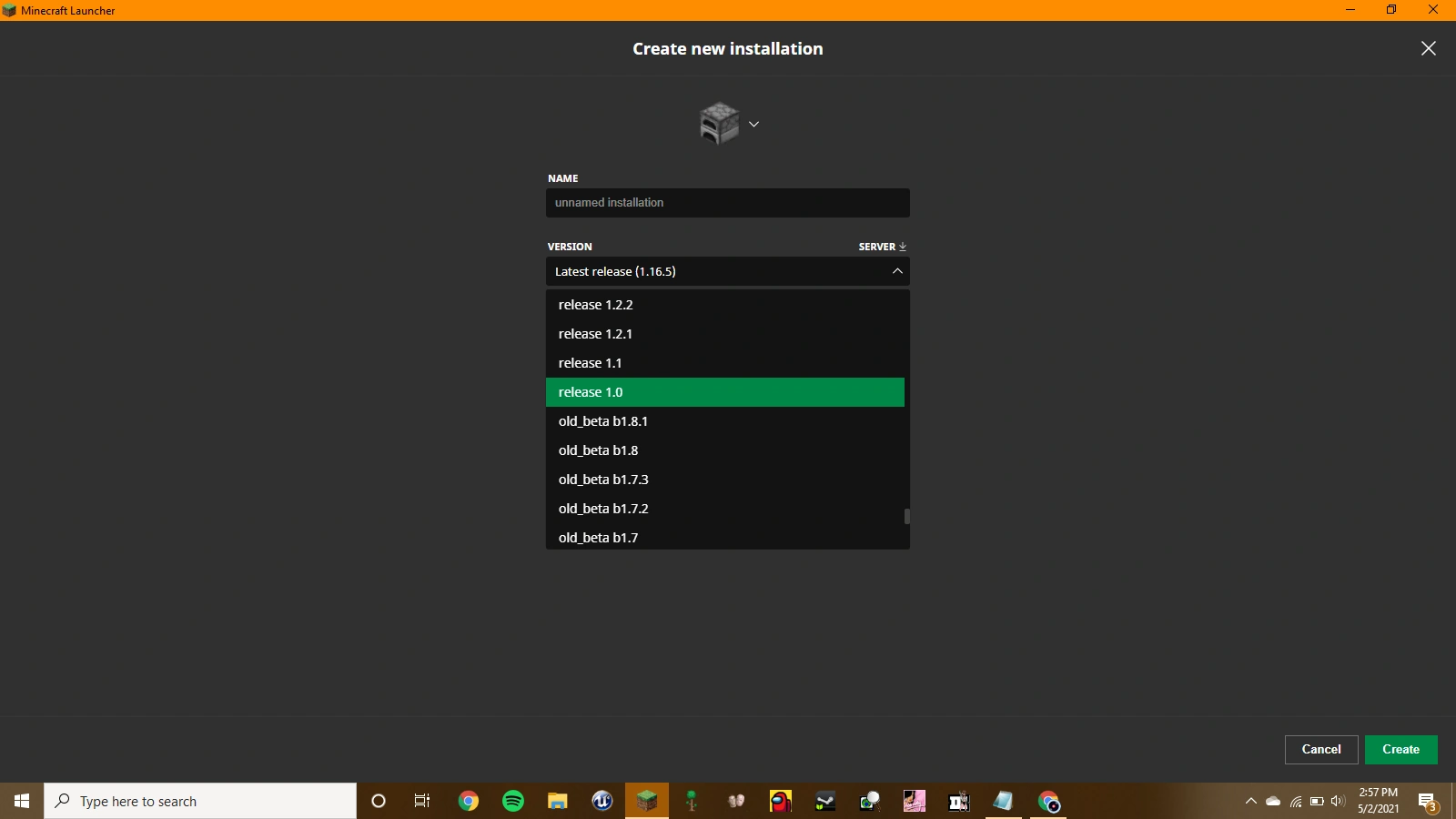1456x819 pixels.
Task: Close the Create new installation dialog
Action: [1429, 48]
